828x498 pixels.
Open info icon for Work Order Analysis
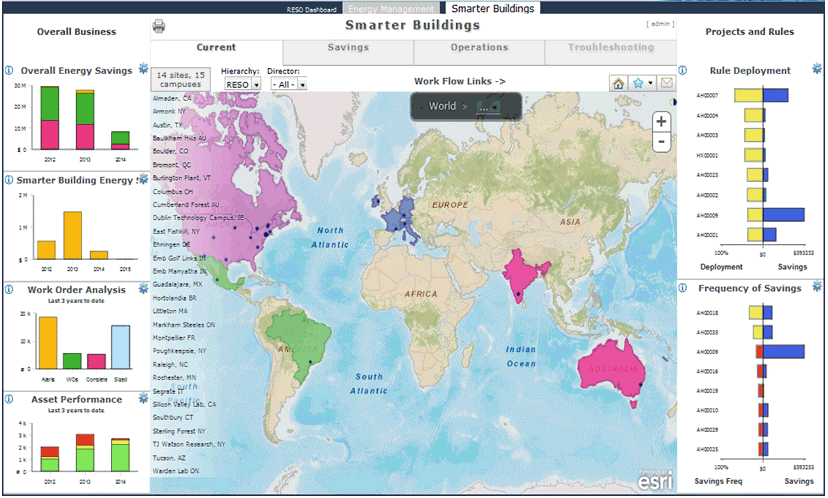pyautogui.click(x=9, y=289)
